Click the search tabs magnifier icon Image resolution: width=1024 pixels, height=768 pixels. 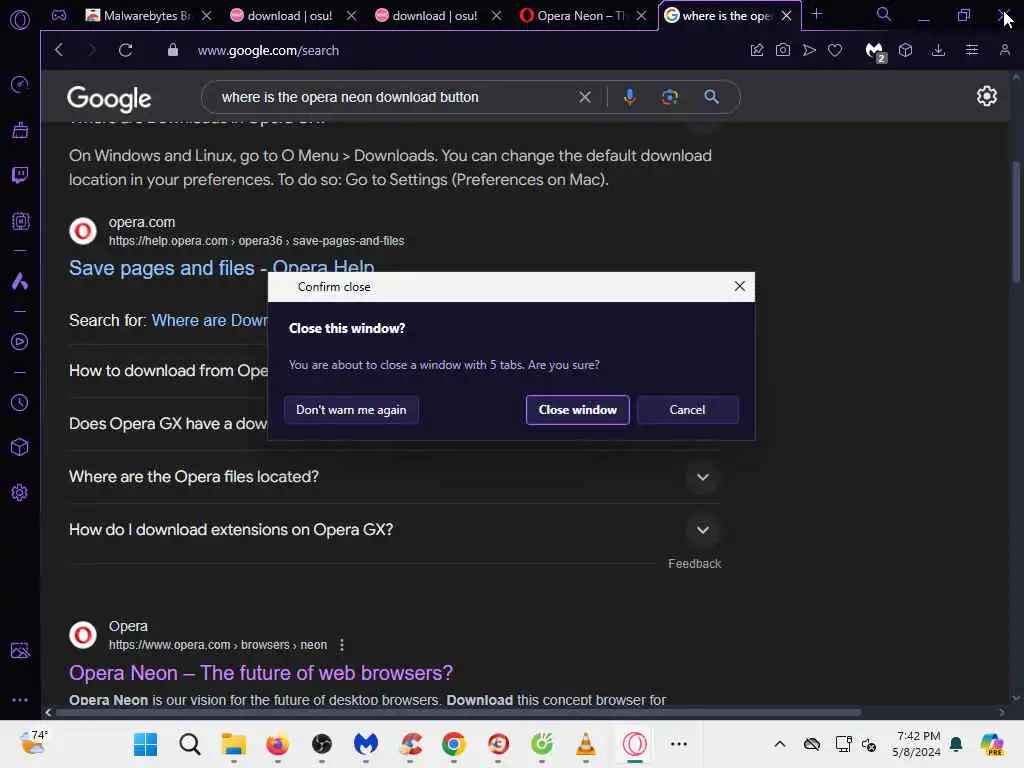883,14
